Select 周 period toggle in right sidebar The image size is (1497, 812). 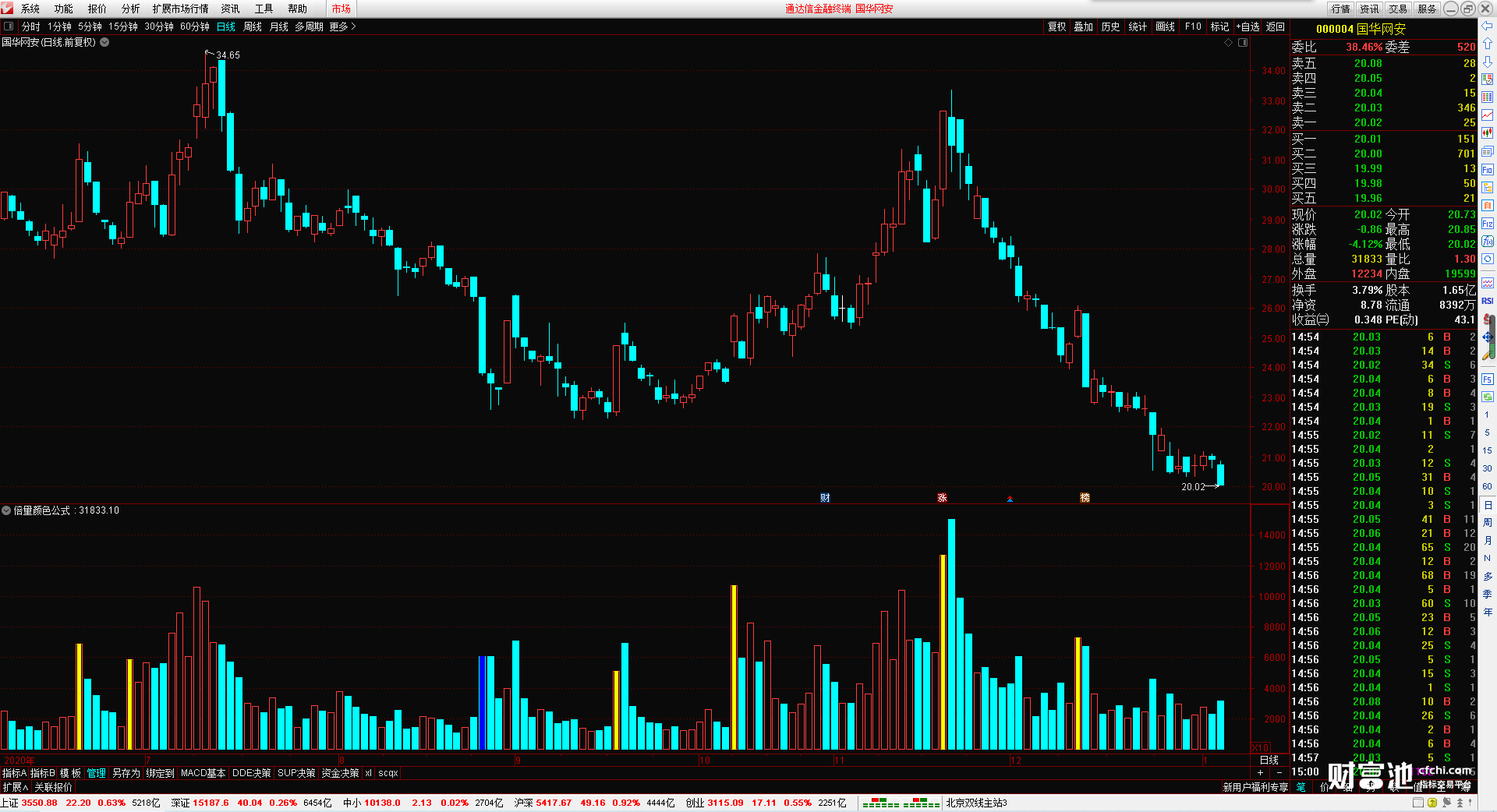(1487, 523)
